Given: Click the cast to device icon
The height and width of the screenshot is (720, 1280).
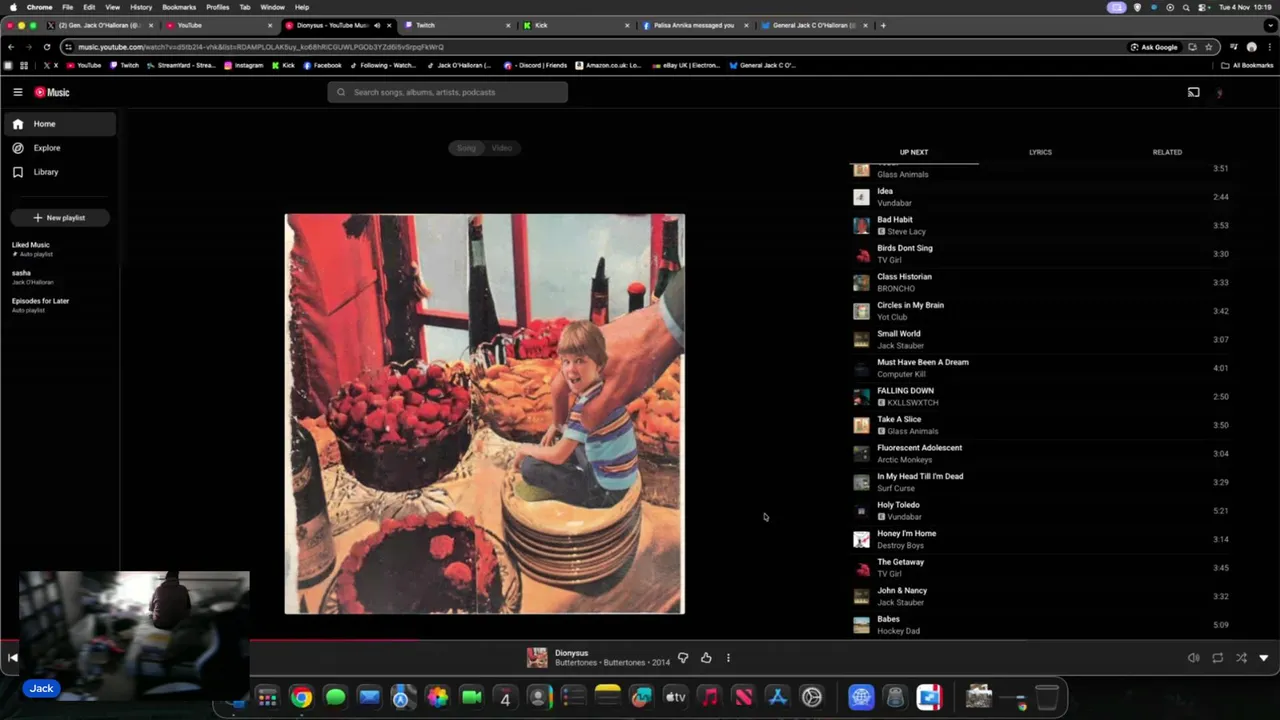Looking at the screenshot, I should click(1193, 92).
